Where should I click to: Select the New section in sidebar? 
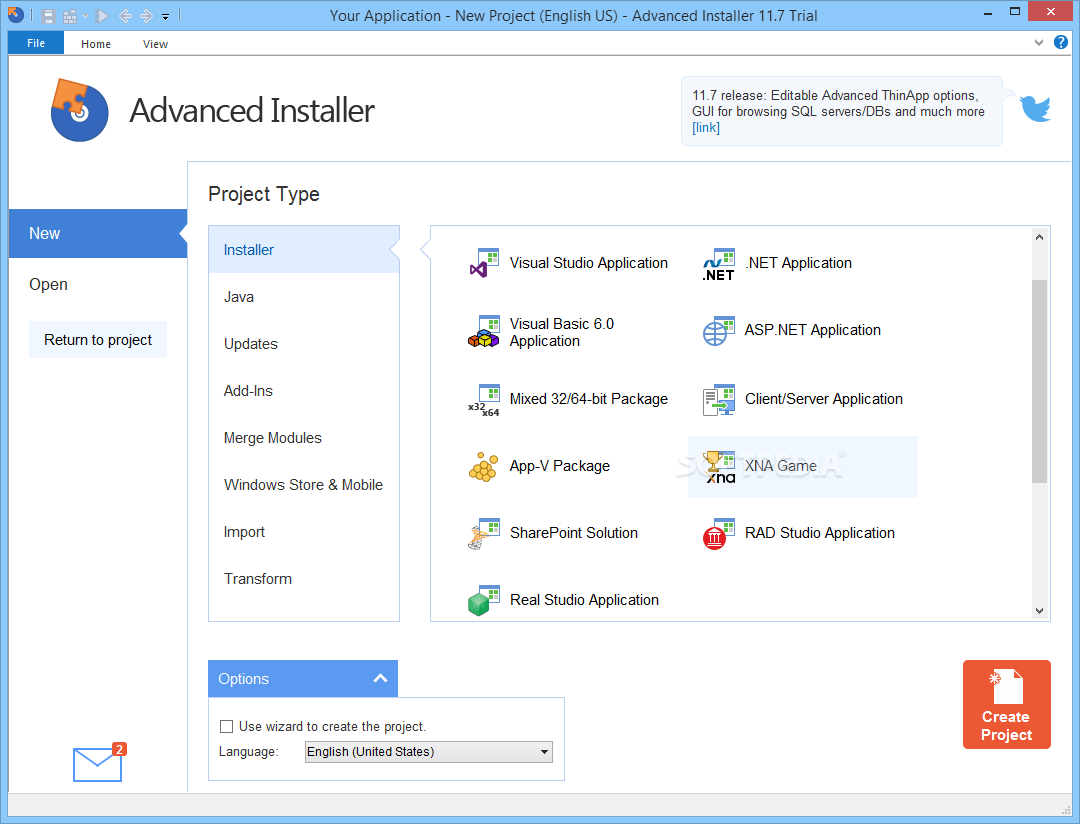[98, 234]
